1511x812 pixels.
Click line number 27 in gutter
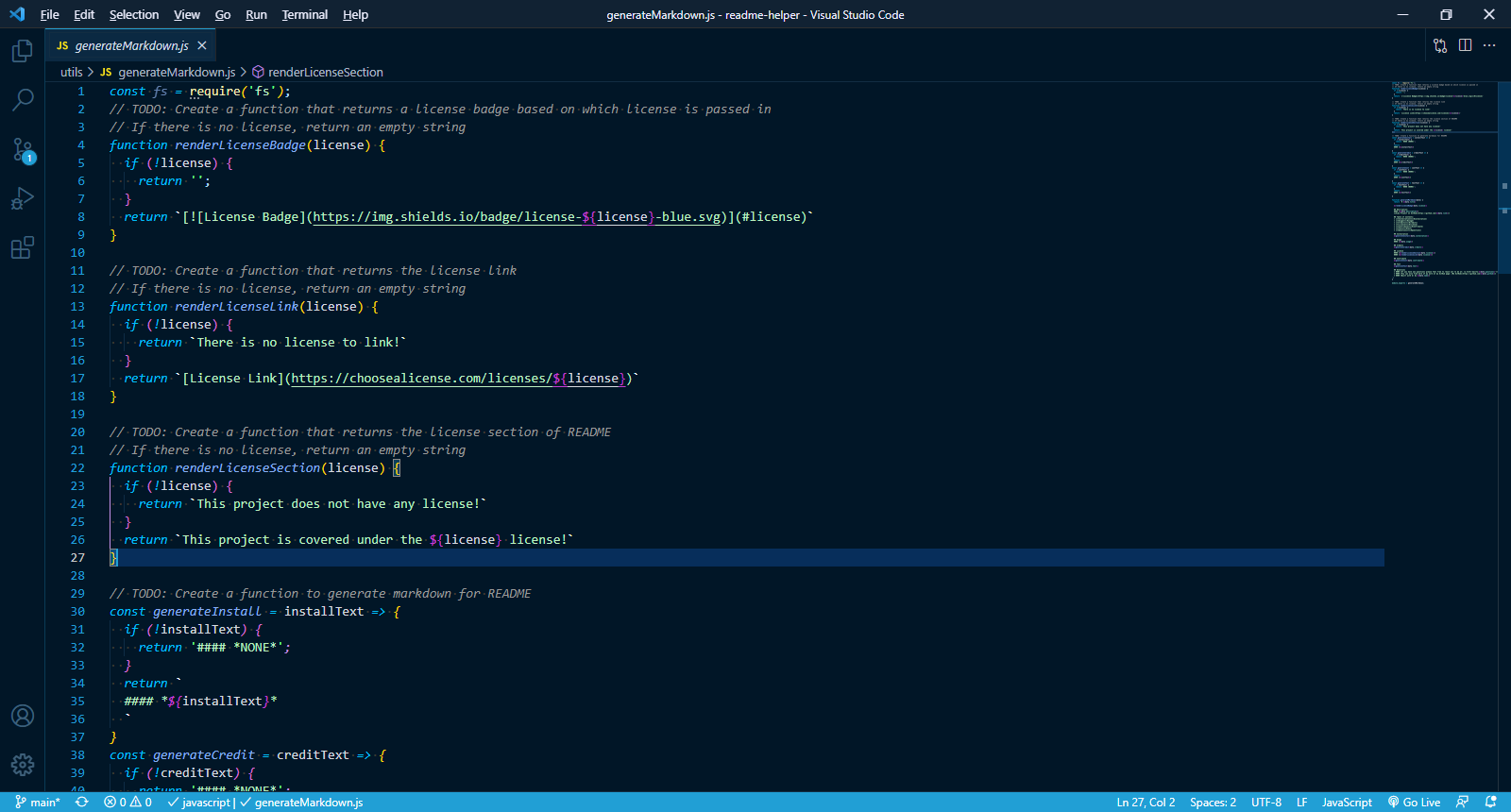tap(77, 558)
